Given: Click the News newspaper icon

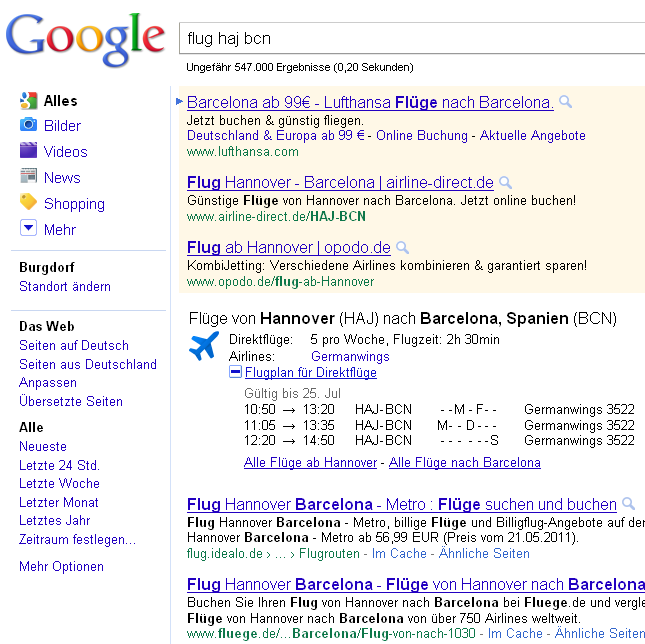Looking at the screenshot, I should (28, 177).
